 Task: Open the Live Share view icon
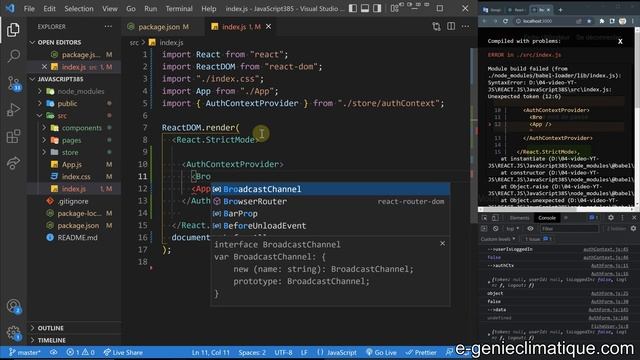pyautogui.click(x=13, y=163)
